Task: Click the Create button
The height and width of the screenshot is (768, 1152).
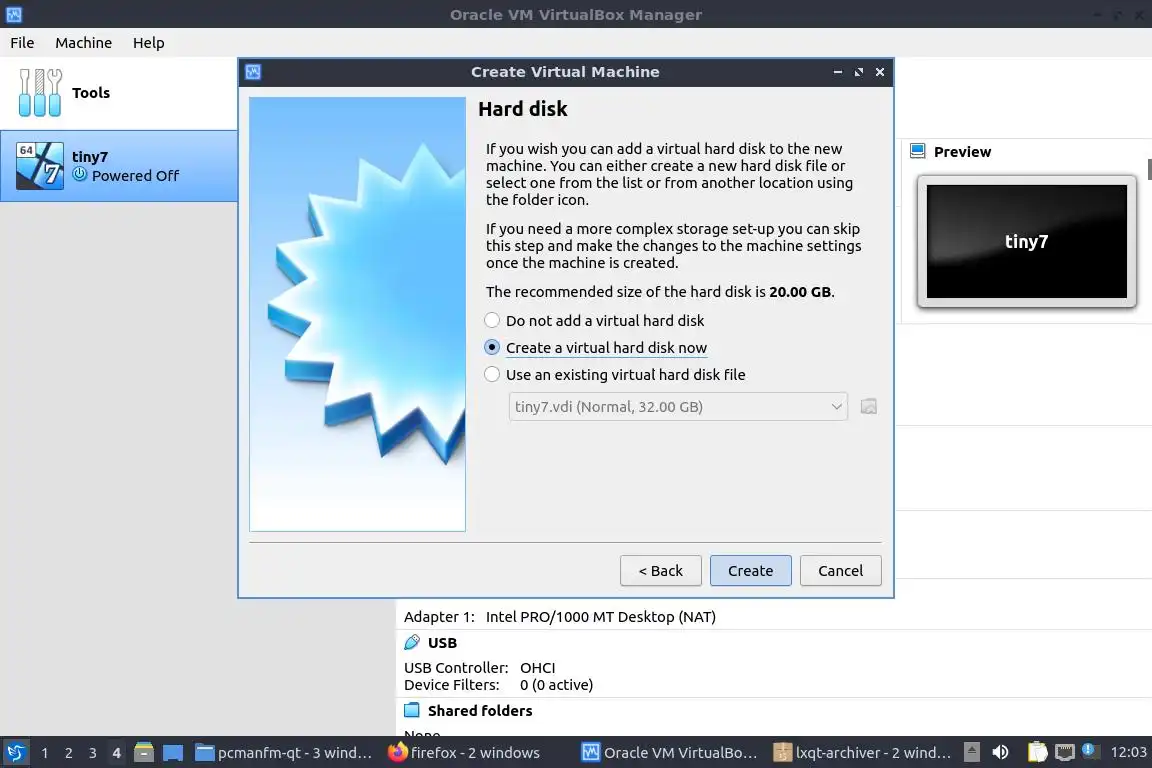Action: point(750,570)
